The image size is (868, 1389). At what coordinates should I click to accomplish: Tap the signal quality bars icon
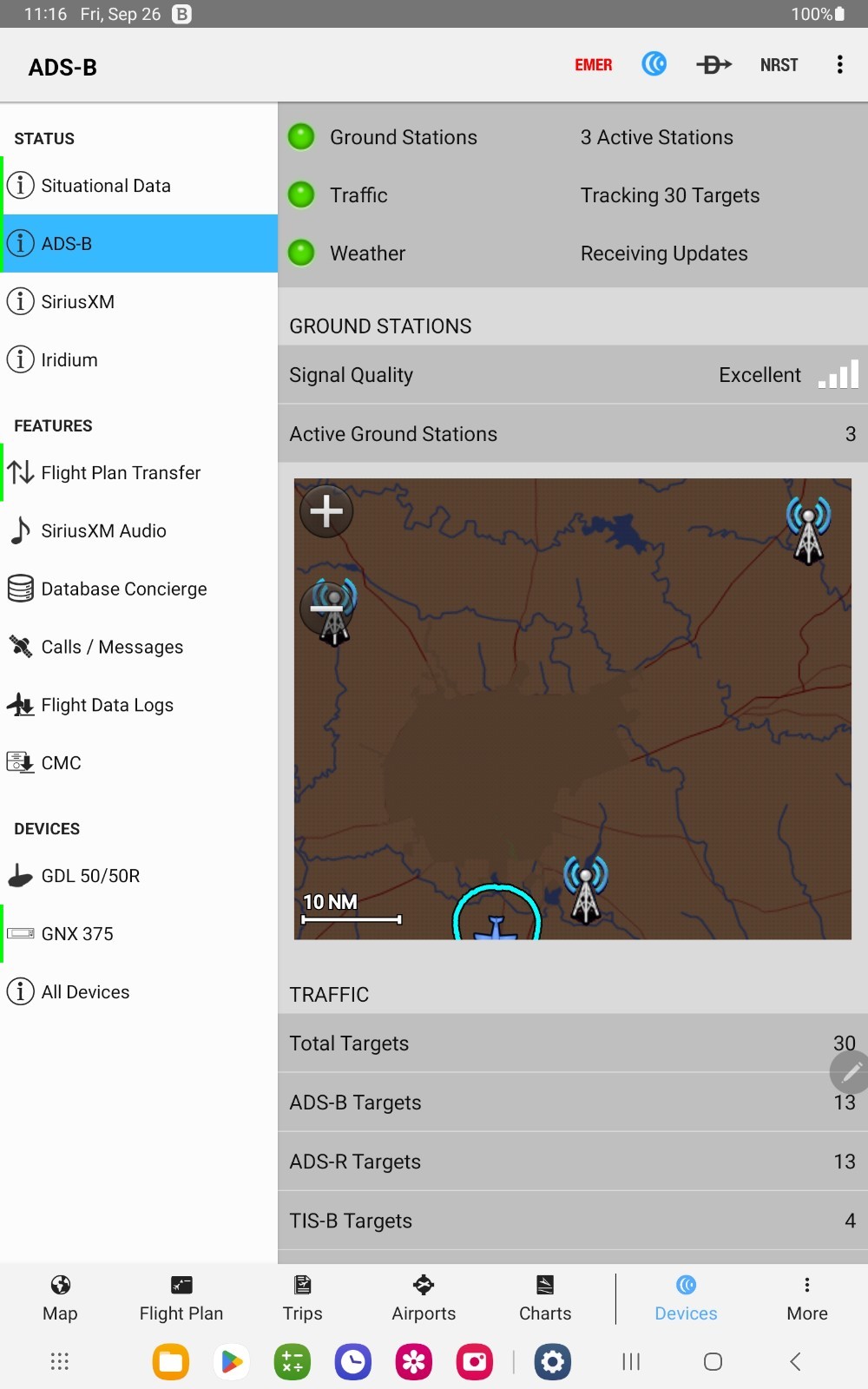pyautogui.click(x=838, y=374)
